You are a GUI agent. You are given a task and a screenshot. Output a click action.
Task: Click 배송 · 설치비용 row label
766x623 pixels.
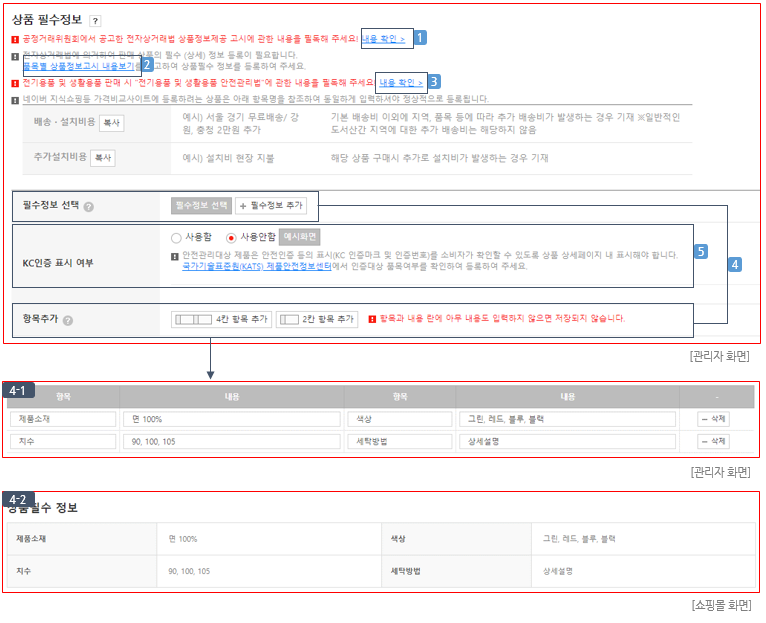[x=64, y=122]
